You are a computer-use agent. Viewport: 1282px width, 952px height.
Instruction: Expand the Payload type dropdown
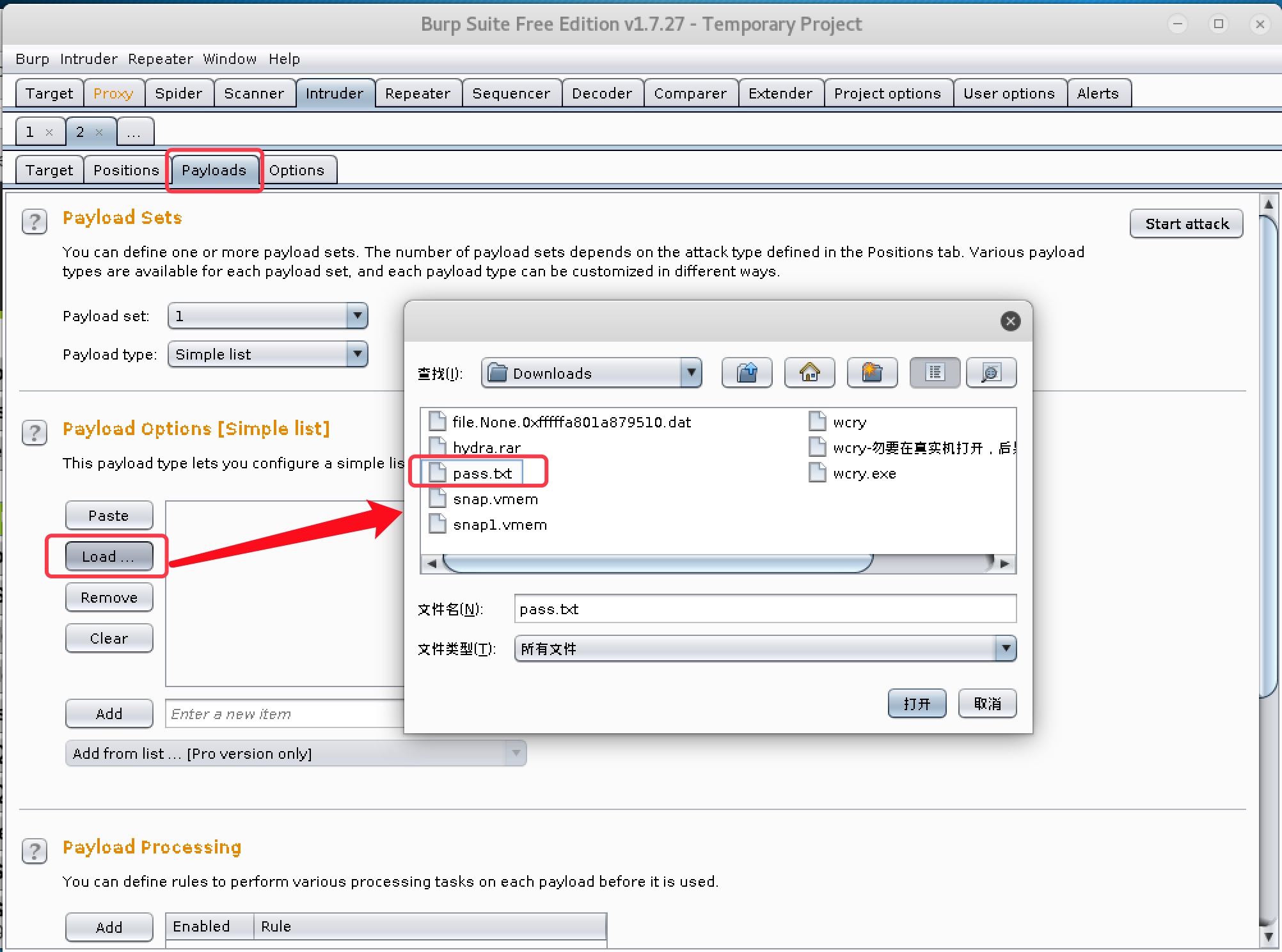click(x=357, y=354)
